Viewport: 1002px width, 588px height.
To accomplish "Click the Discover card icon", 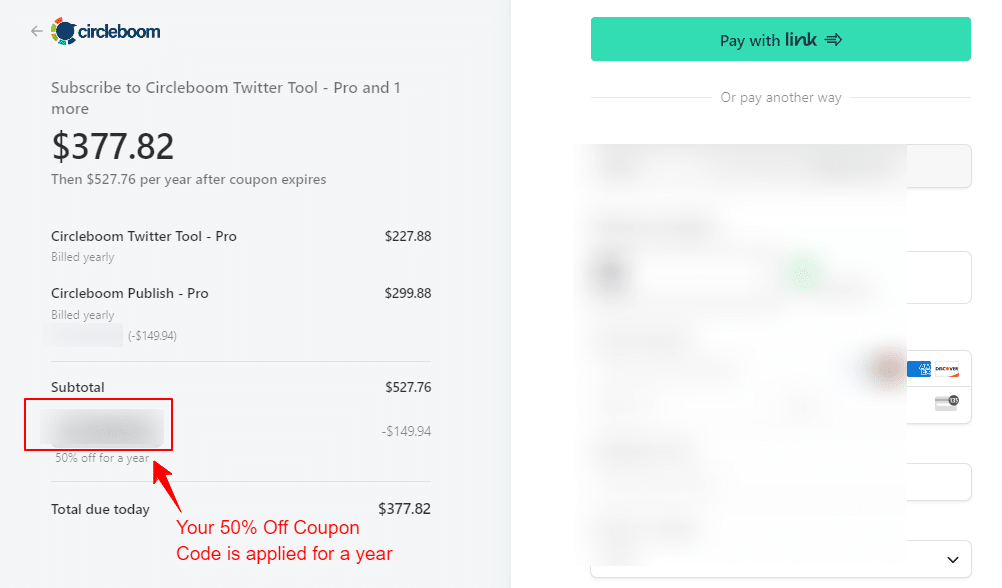I will [946, 369].
